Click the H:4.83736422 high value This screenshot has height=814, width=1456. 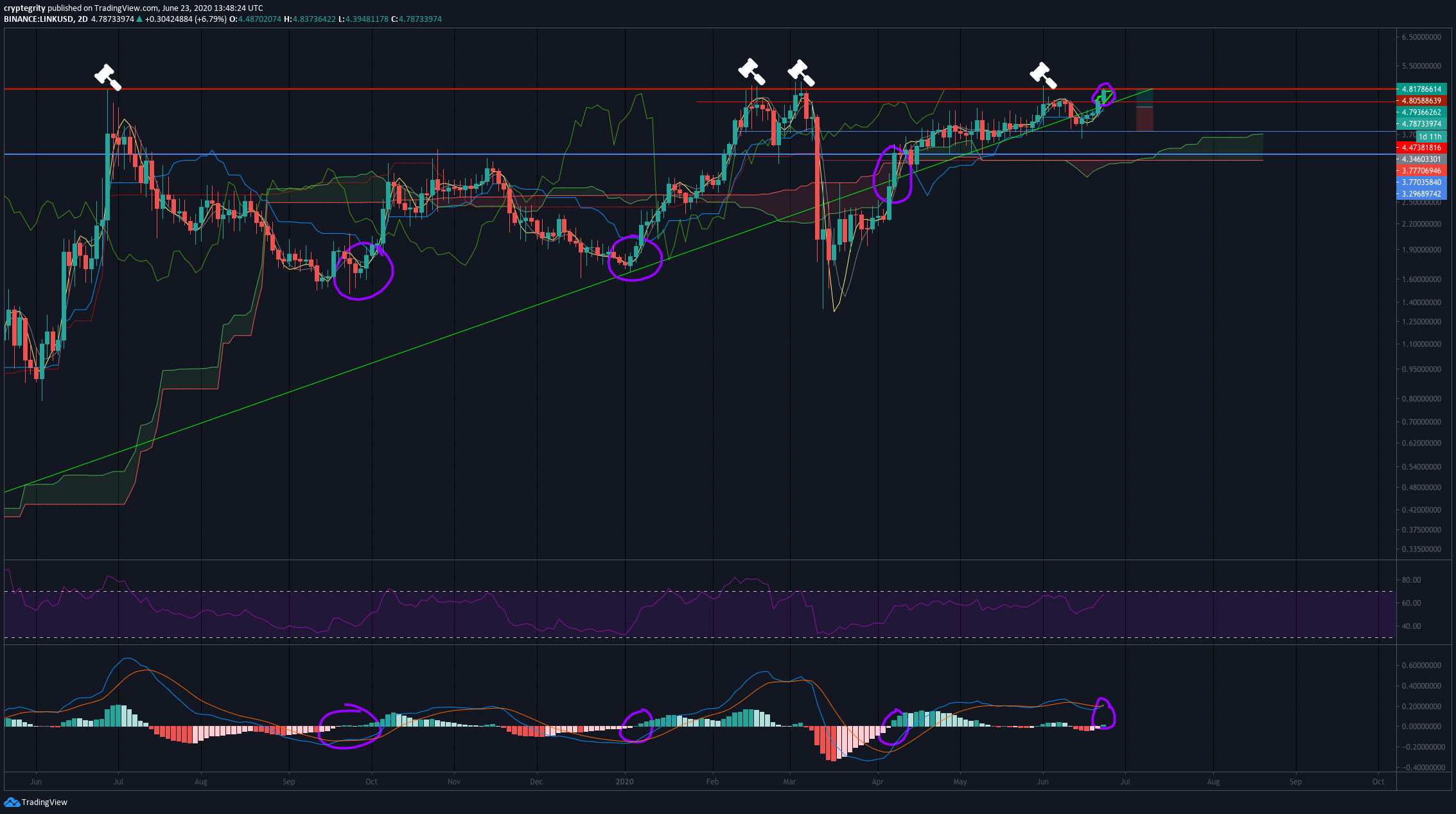click(310, 19)
